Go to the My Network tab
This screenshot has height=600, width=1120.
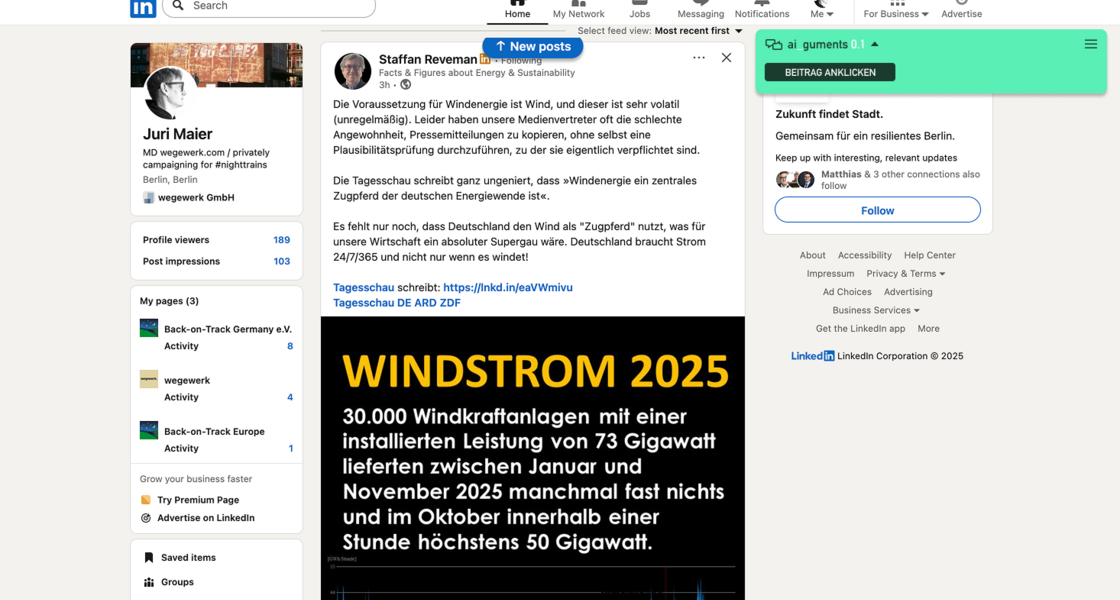[x=578, y=10]
